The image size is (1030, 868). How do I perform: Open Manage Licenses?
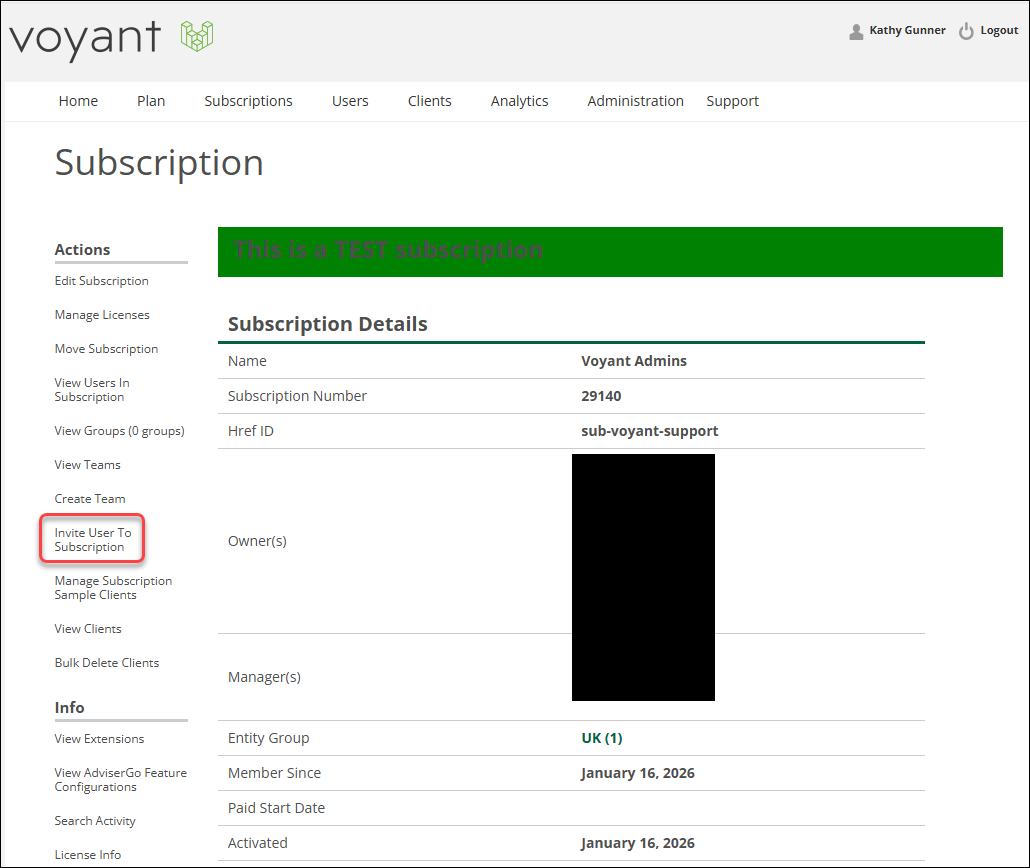[x=102, y=315]
